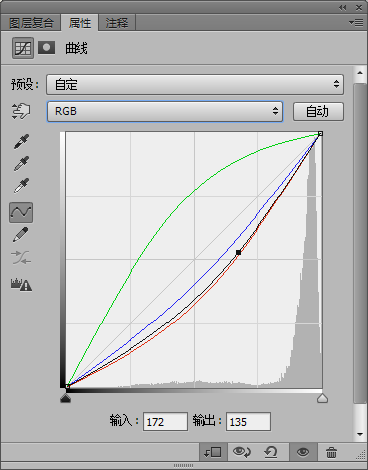Image resolution: width=368 pixels, height=470 pixels.
Task: View previous state eye icon
Action: click(x=242, y=452)
